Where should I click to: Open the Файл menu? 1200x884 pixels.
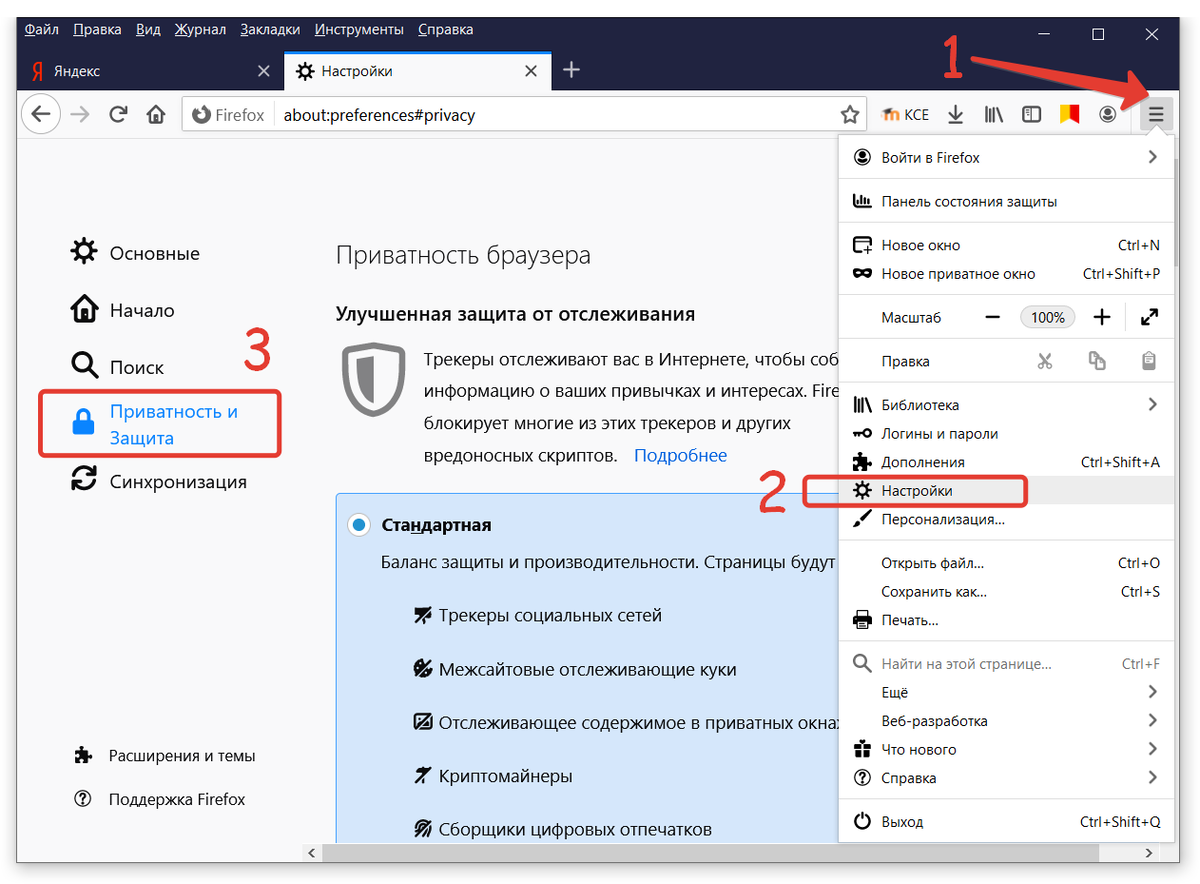(x=42, y=29)
